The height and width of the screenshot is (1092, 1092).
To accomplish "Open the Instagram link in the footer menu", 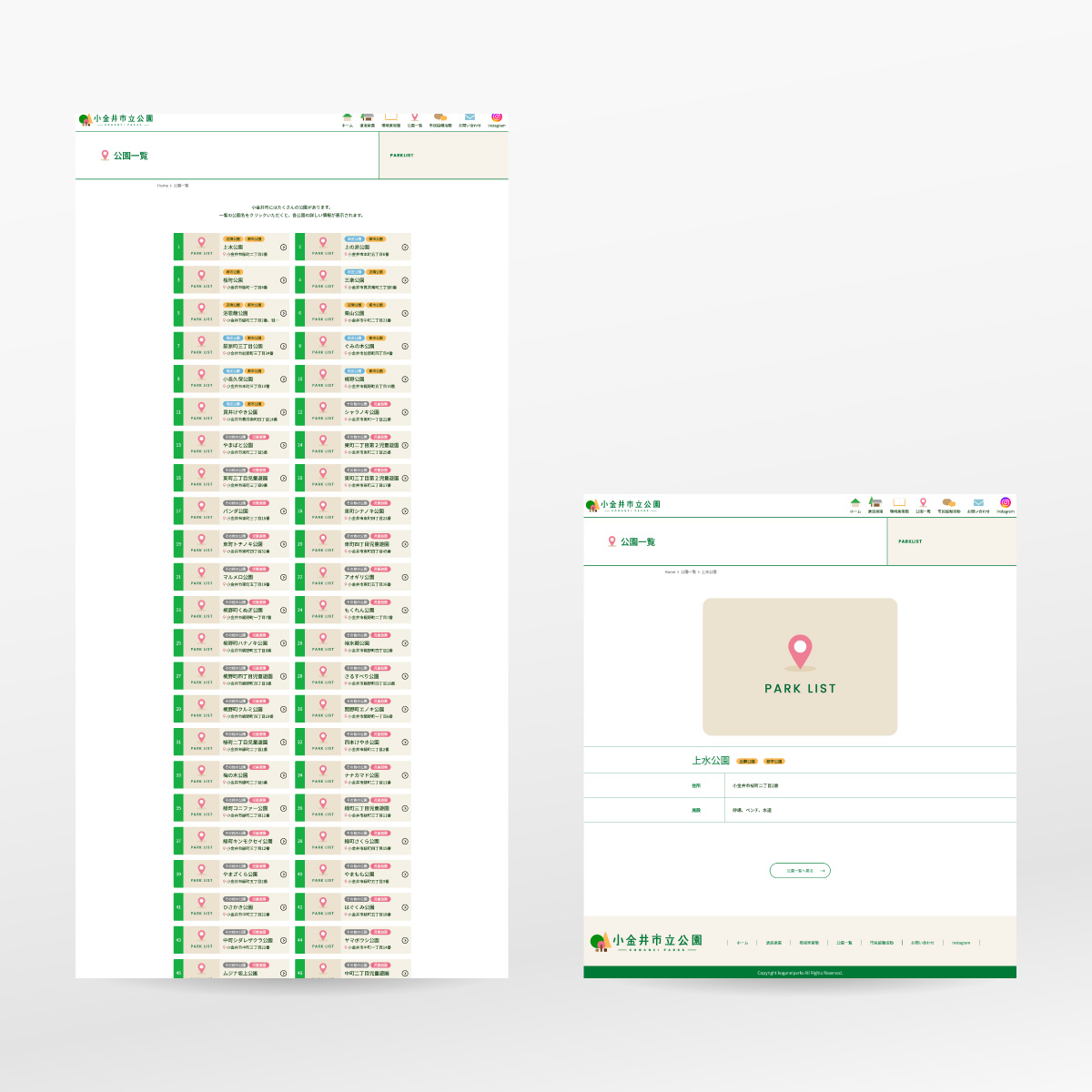I will 961,943.
